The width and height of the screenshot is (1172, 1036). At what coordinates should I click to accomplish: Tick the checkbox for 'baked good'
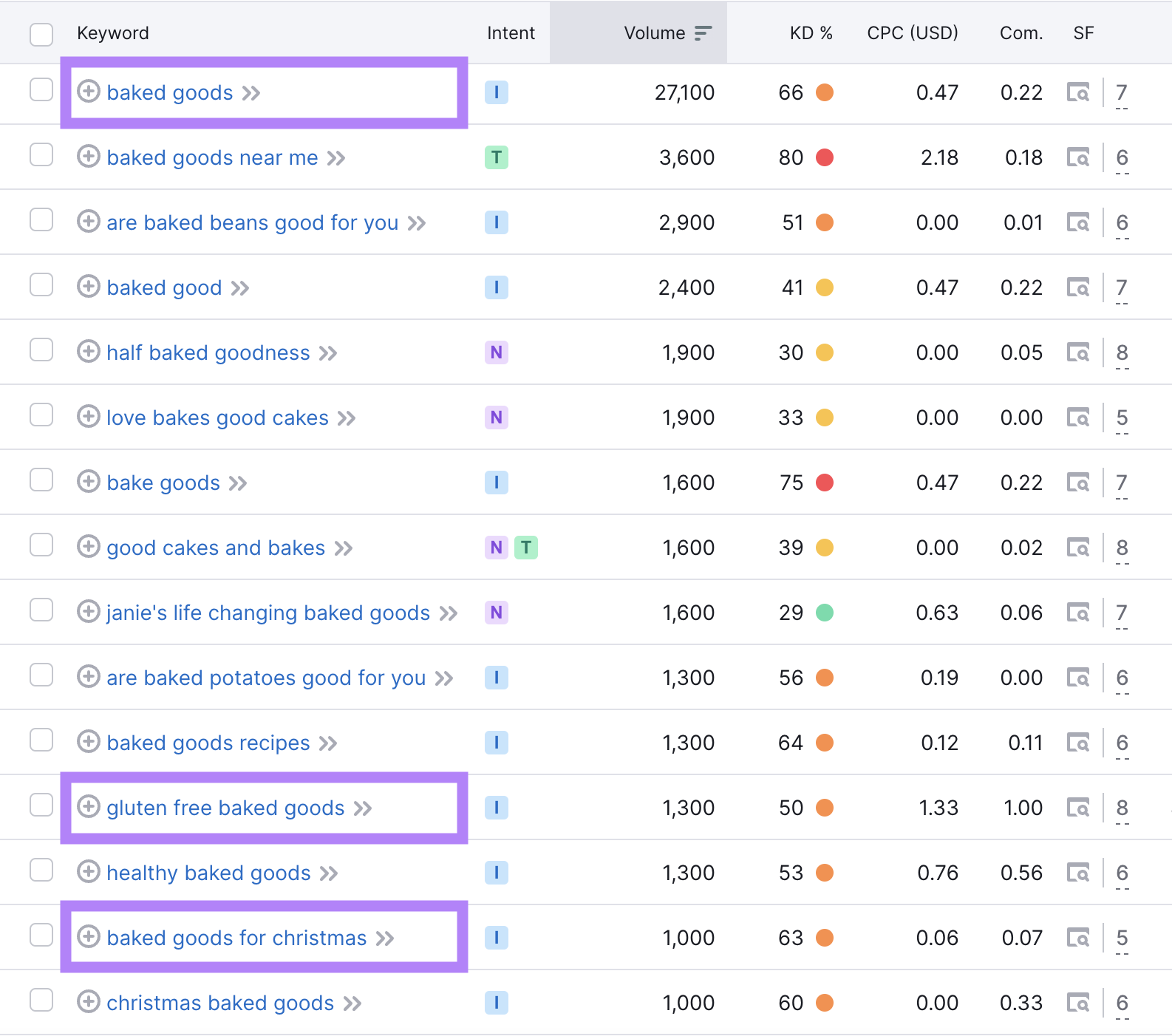(41, 284)
